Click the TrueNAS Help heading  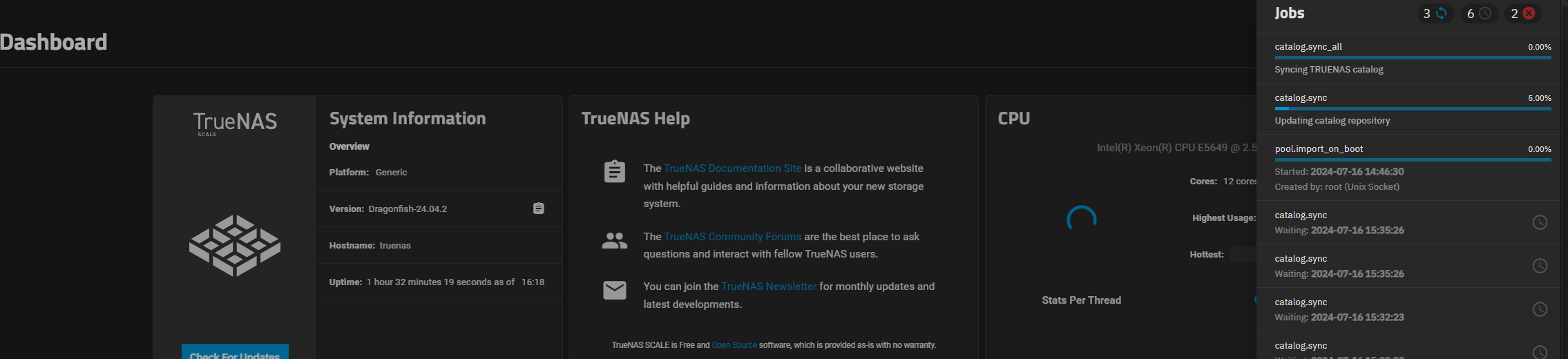click(635, 119)
